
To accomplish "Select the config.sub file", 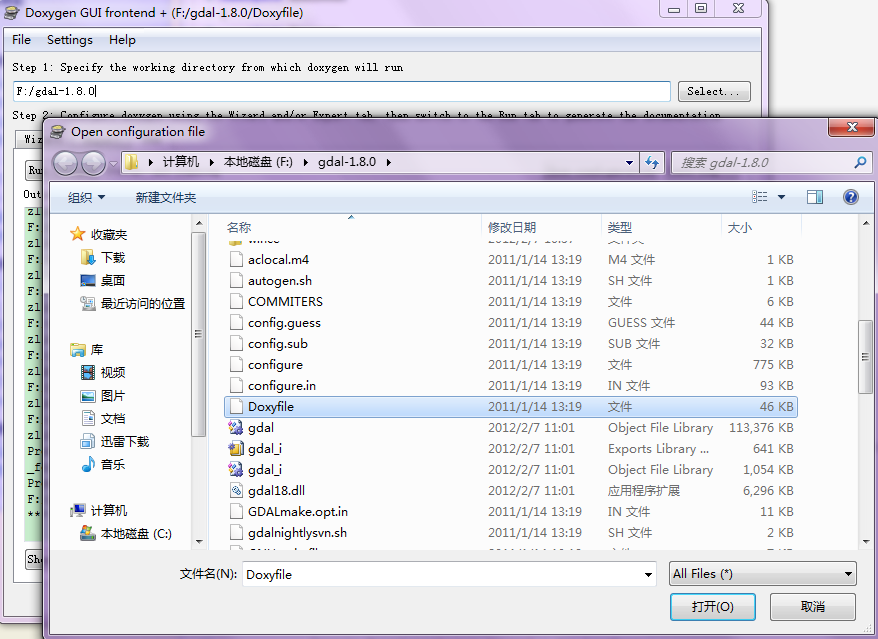I will pyautogui.click(x=511, y=344).
